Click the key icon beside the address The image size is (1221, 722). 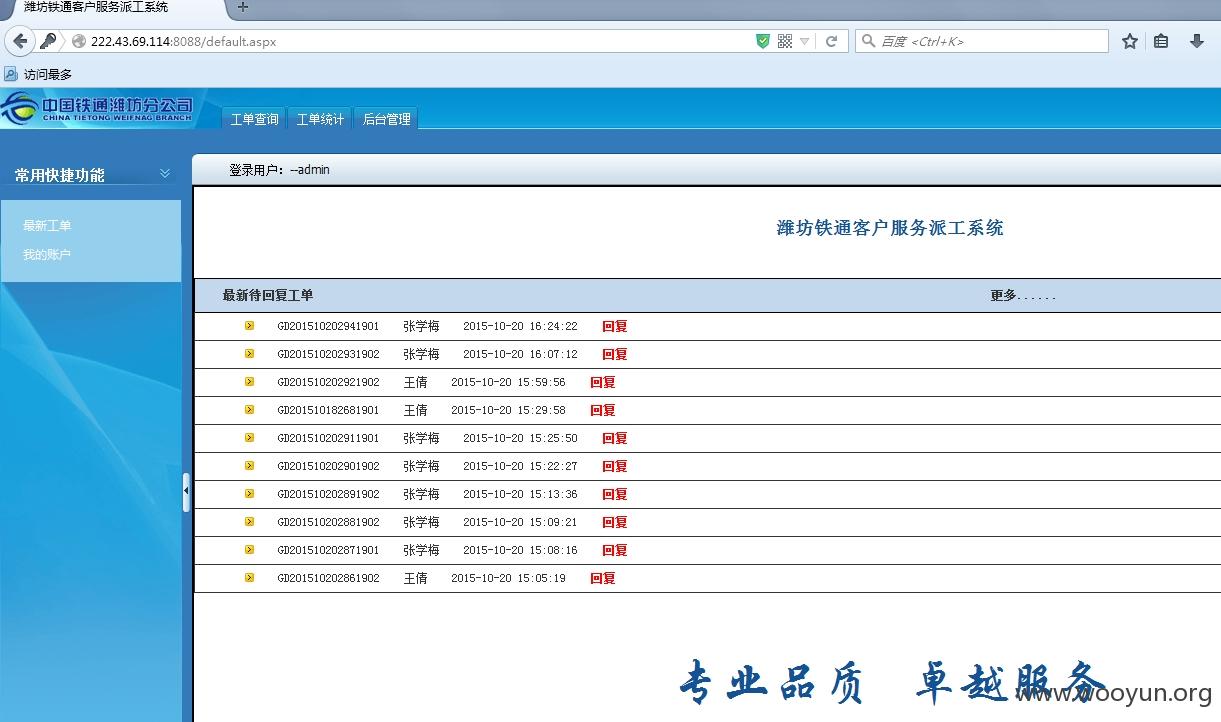pyautogui.click(x=48, y=41)
